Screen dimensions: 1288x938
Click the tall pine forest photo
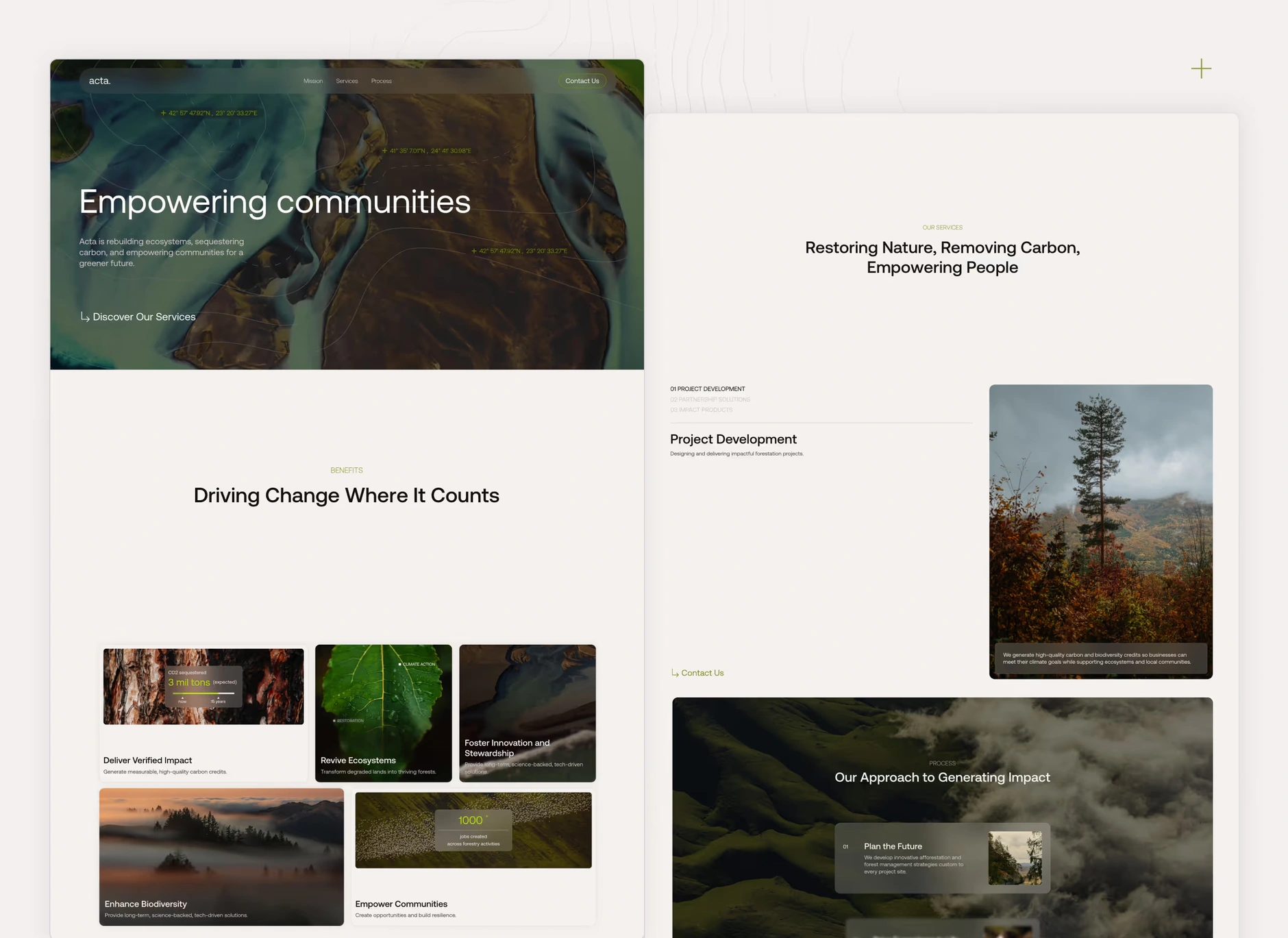1100,531
